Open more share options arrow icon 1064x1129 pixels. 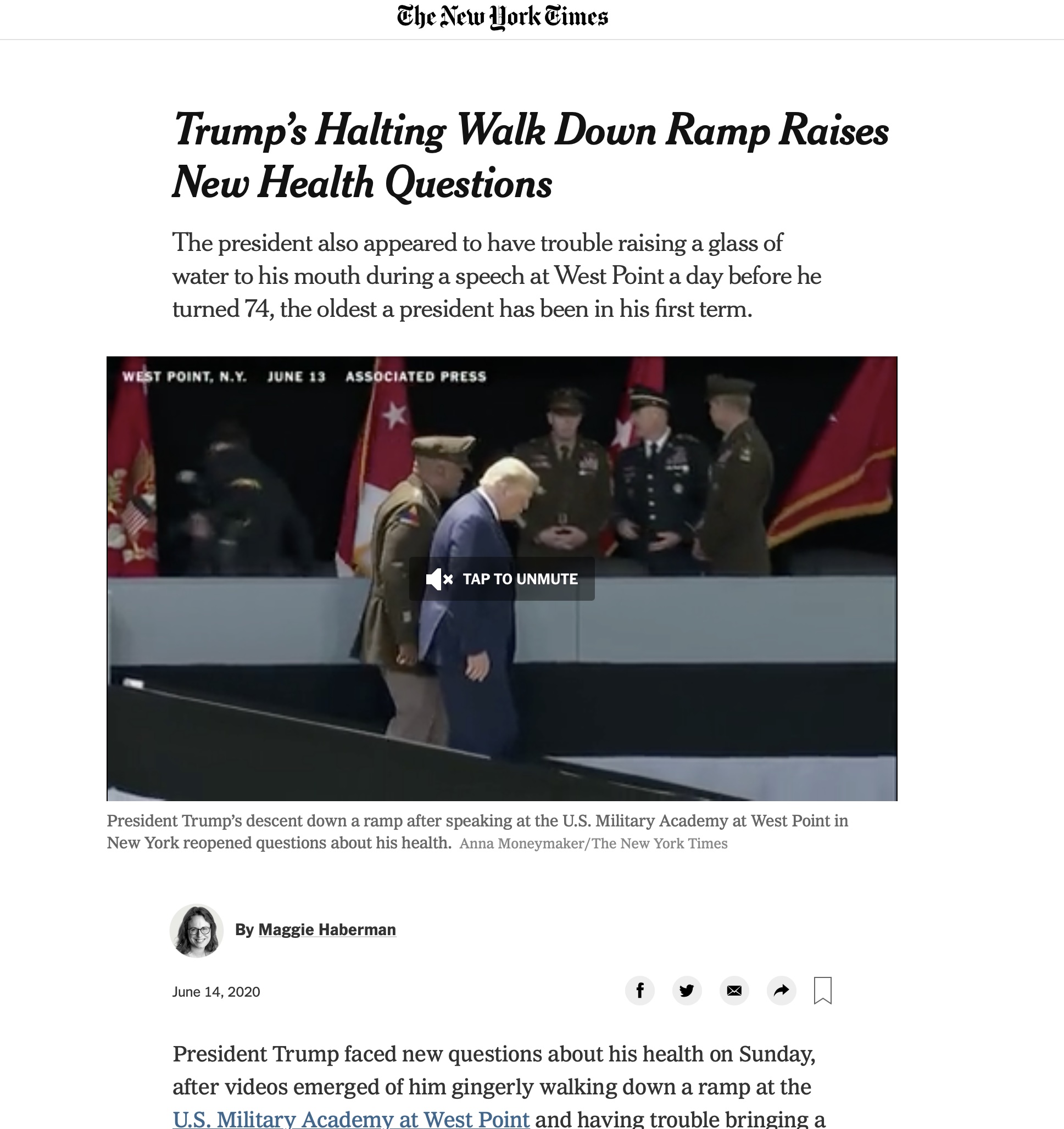(x=781, y=991)
